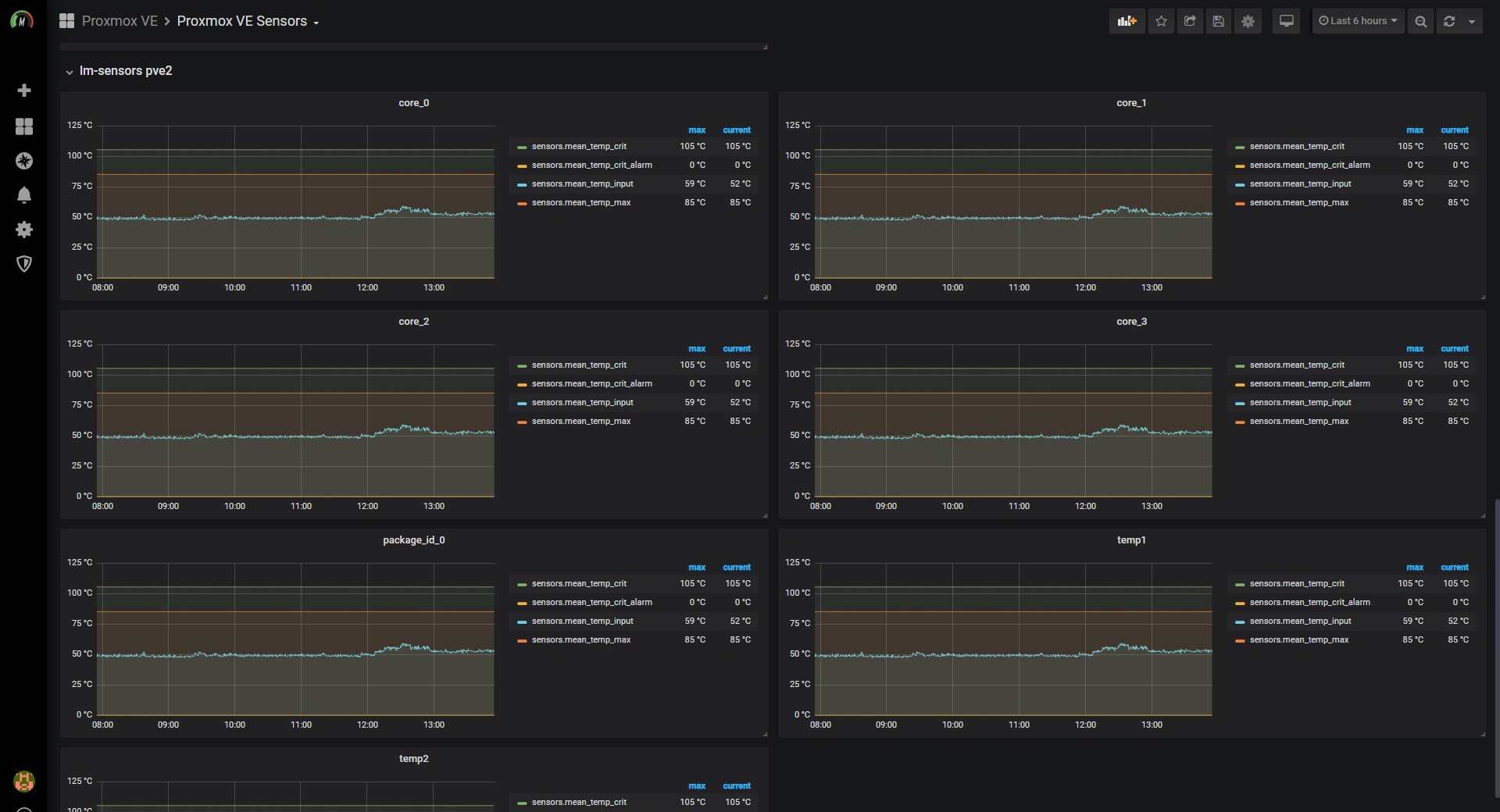
Task: Toggle sensors.mean_temp_max series in core_0 legend
Action: coord(581,203)
